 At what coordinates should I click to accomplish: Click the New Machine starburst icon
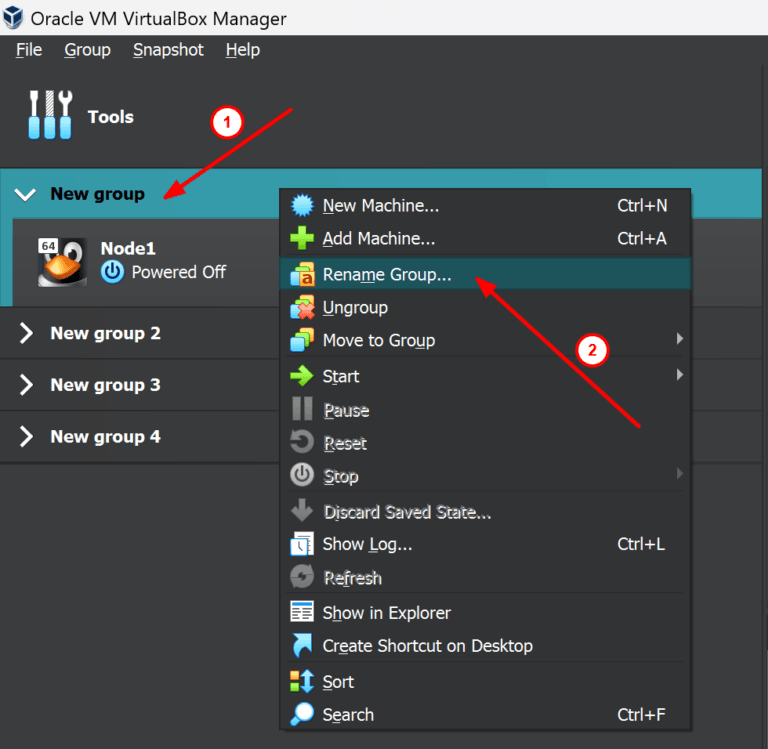[x=302, y=206]
